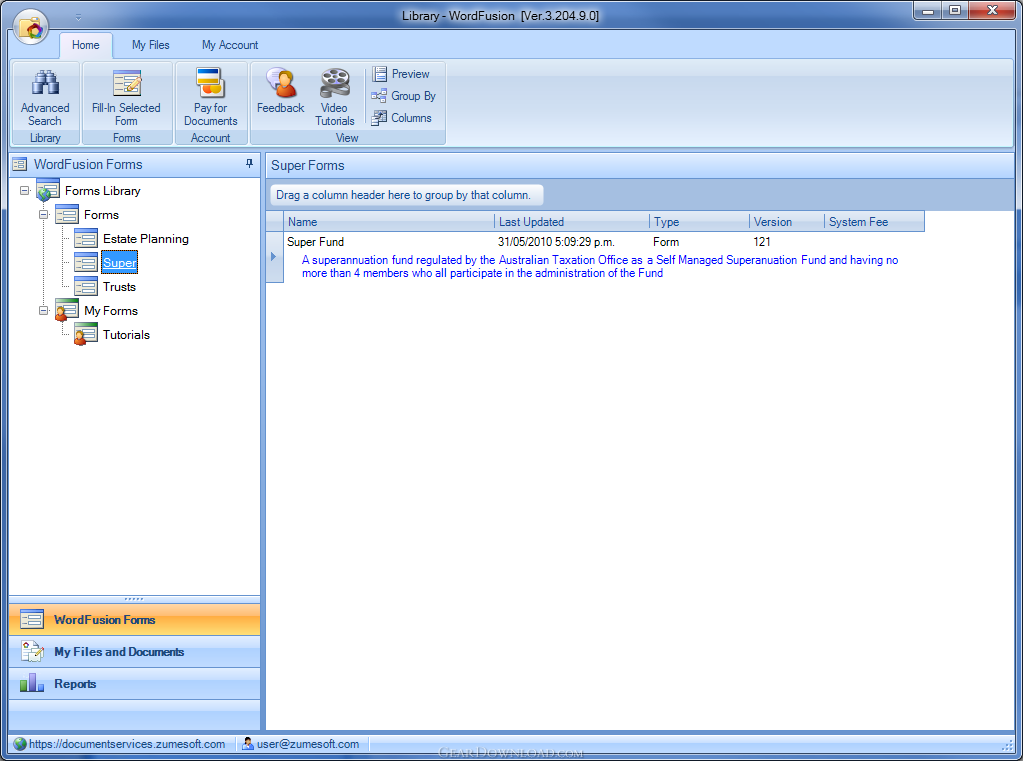Toggle the Group By panel option
Viewport: 1023px width, 761px height.
(x=403, y=96)
